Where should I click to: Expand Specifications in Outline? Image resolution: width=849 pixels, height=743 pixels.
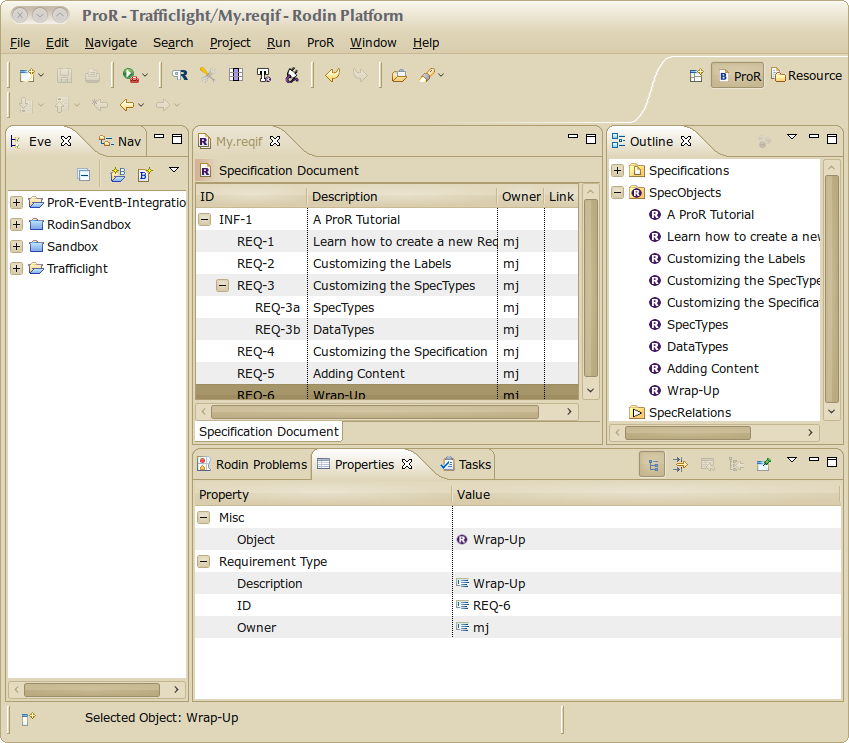coord(617,171)
